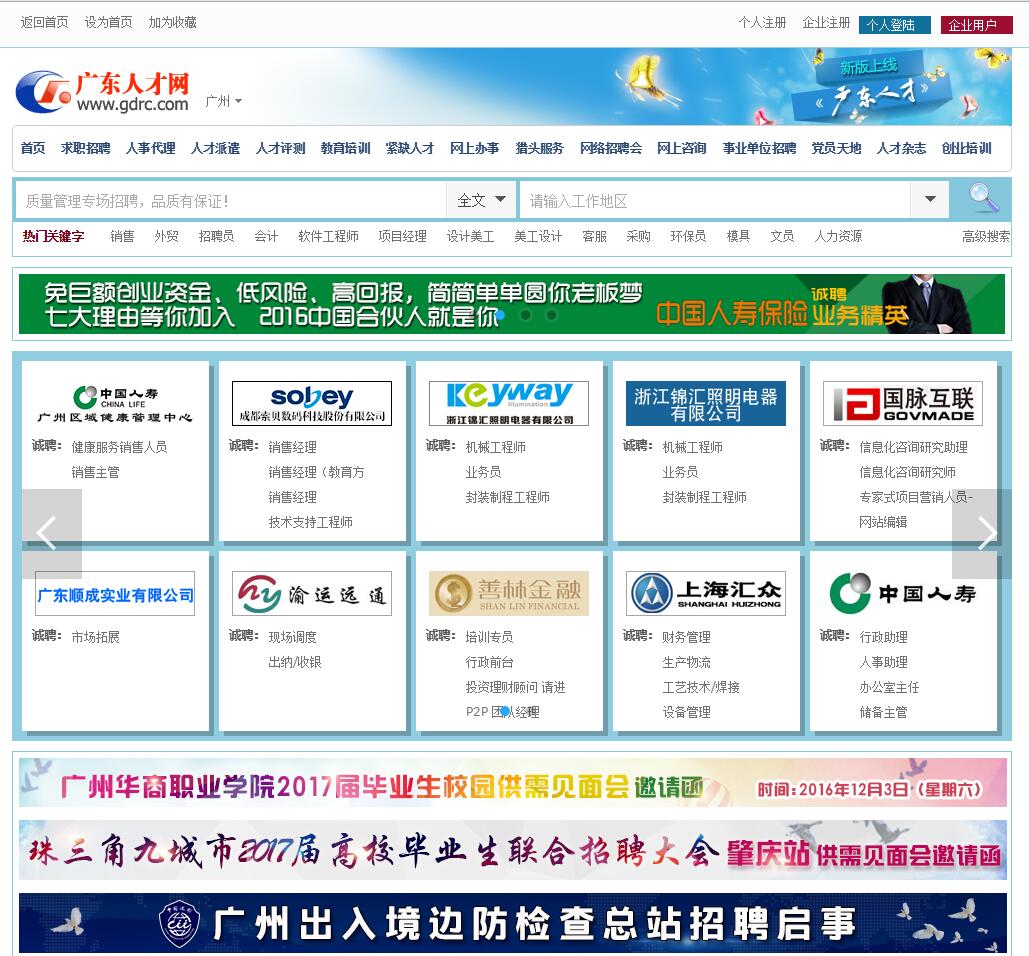Open 猎头服务 navigation item
Image resolution: width=1029 pixels, height=956 pixels.
coord(539,148)
